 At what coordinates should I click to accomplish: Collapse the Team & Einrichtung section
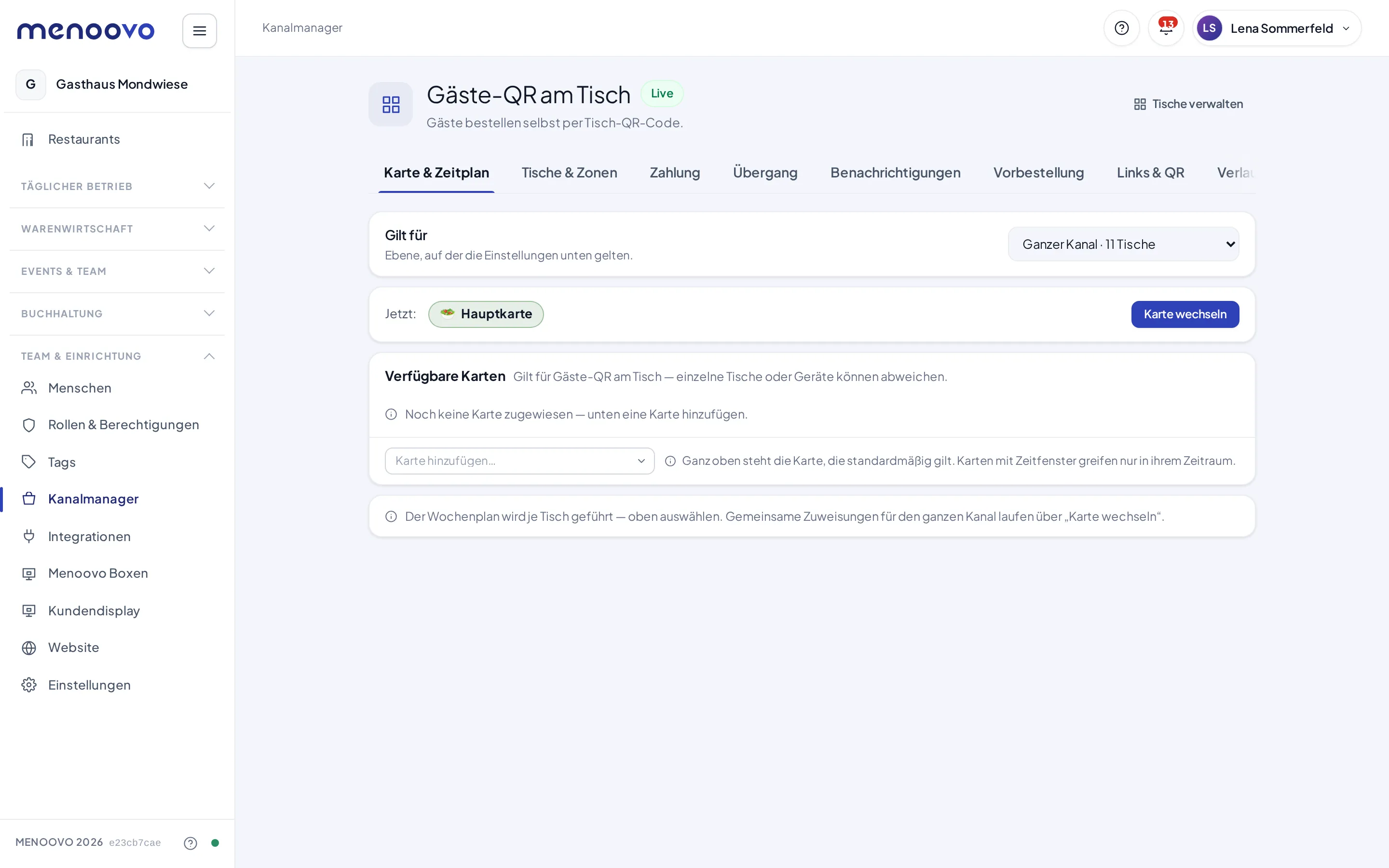[x=117, y=356]
